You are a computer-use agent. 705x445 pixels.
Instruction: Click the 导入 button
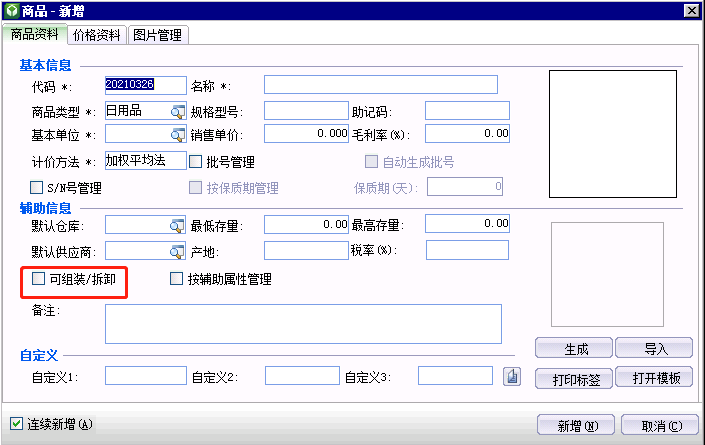coord(654,348)
